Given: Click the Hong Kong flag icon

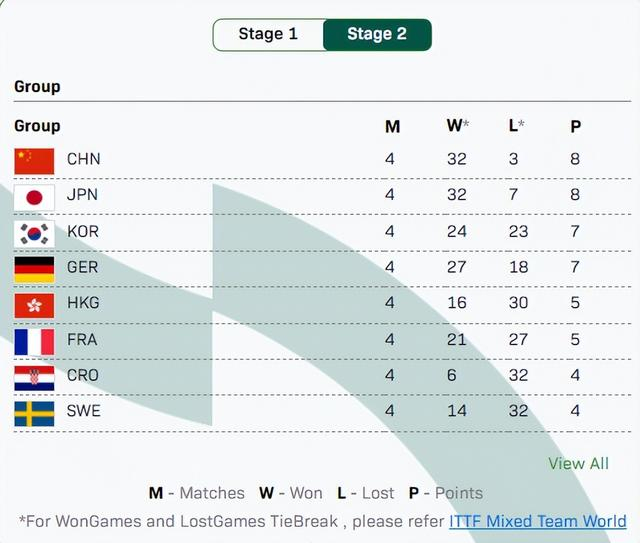Looking at the screenshot, I should pos(34,304).
